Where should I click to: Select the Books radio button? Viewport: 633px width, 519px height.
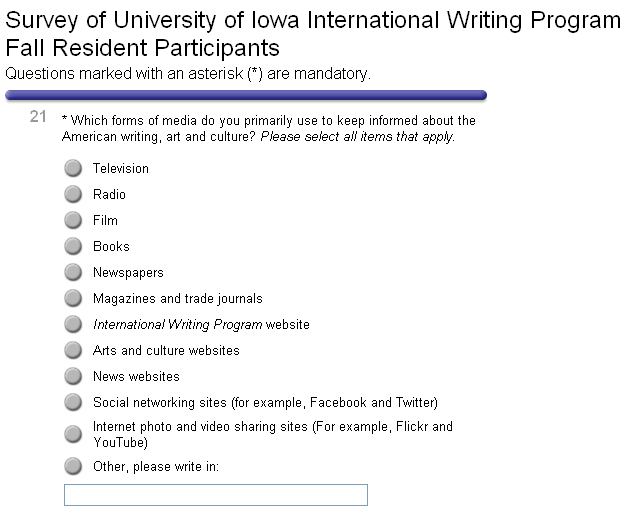73,246
